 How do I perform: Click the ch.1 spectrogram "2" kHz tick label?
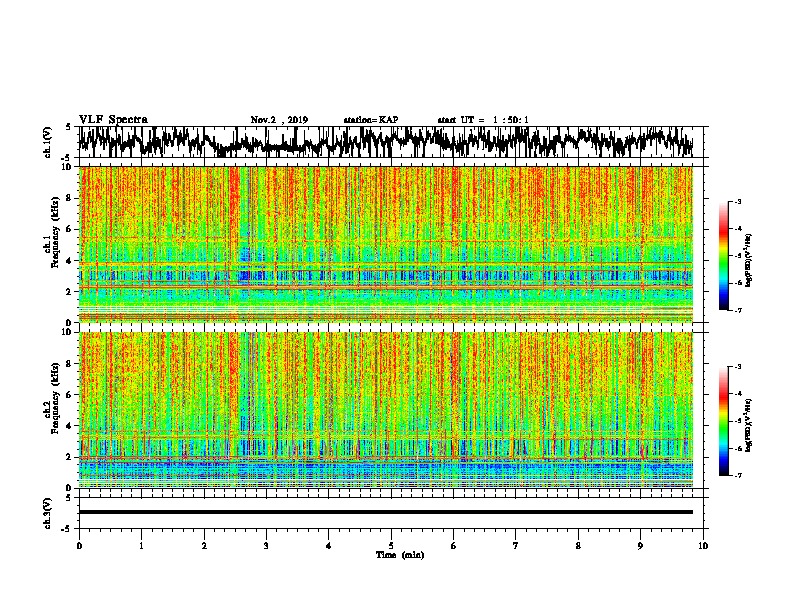point(71,292)
